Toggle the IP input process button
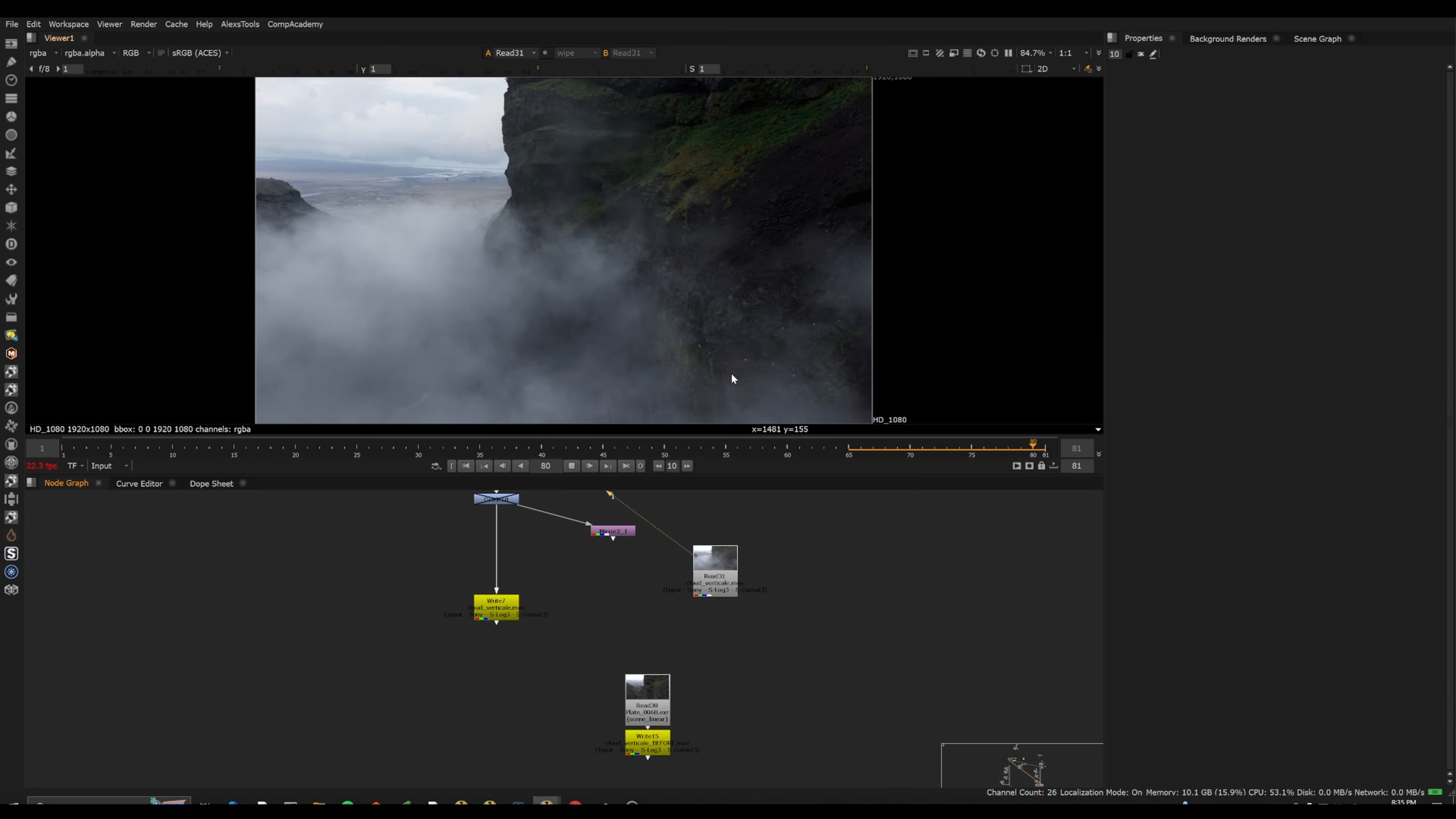 [161, 53]
